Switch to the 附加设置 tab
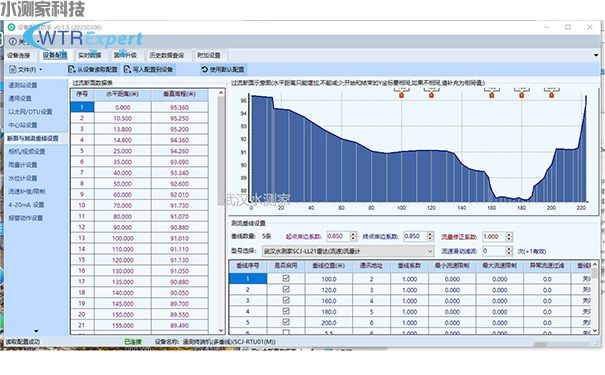The image size is (605, 375). 209,55
